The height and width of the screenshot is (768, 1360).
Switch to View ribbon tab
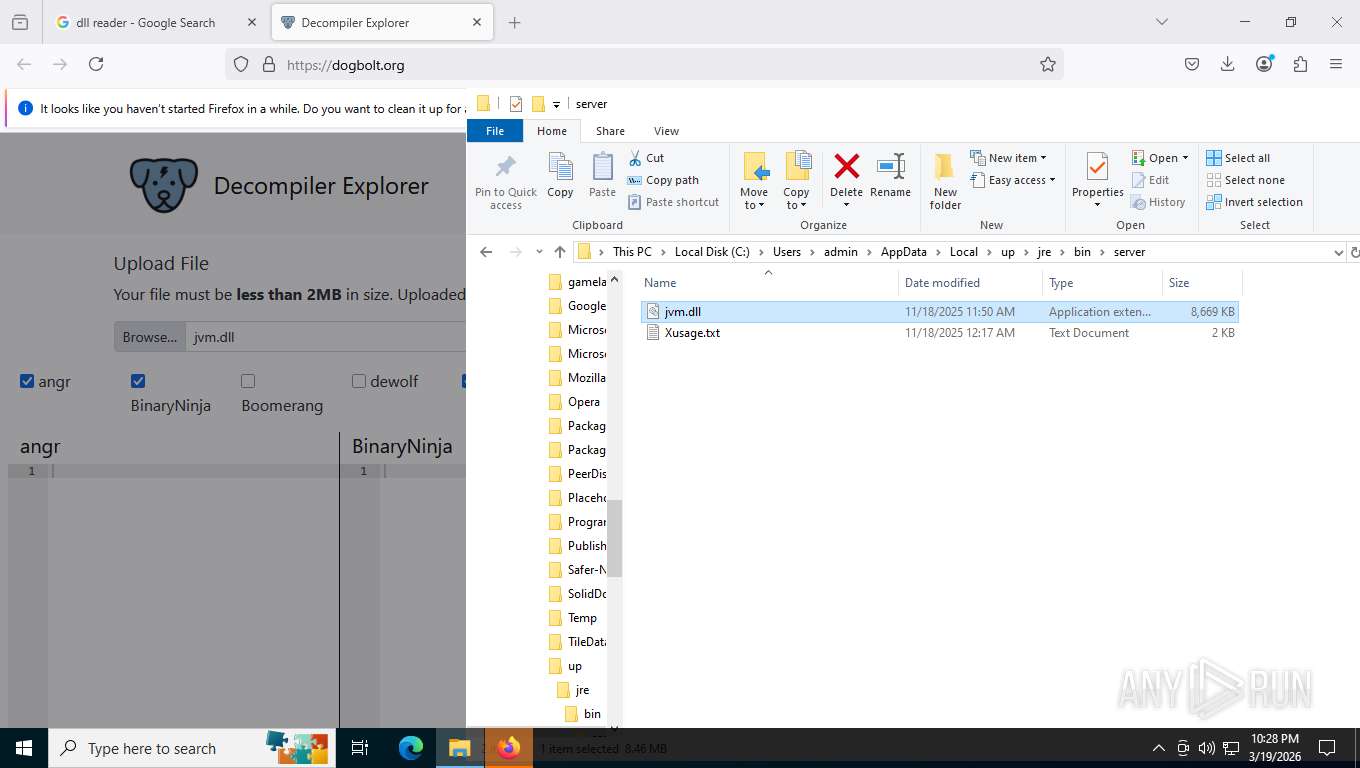tap(666, 131)
